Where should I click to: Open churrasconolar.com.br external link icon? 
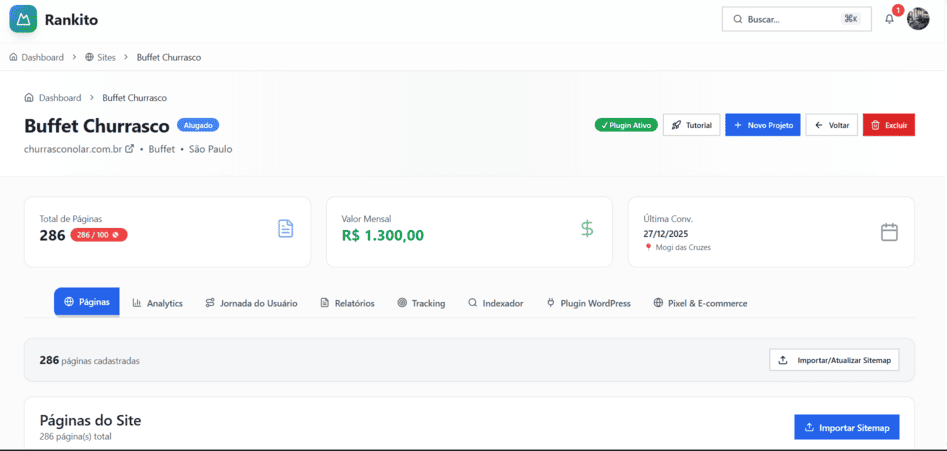pyautogui.click(x=129, y=149)
